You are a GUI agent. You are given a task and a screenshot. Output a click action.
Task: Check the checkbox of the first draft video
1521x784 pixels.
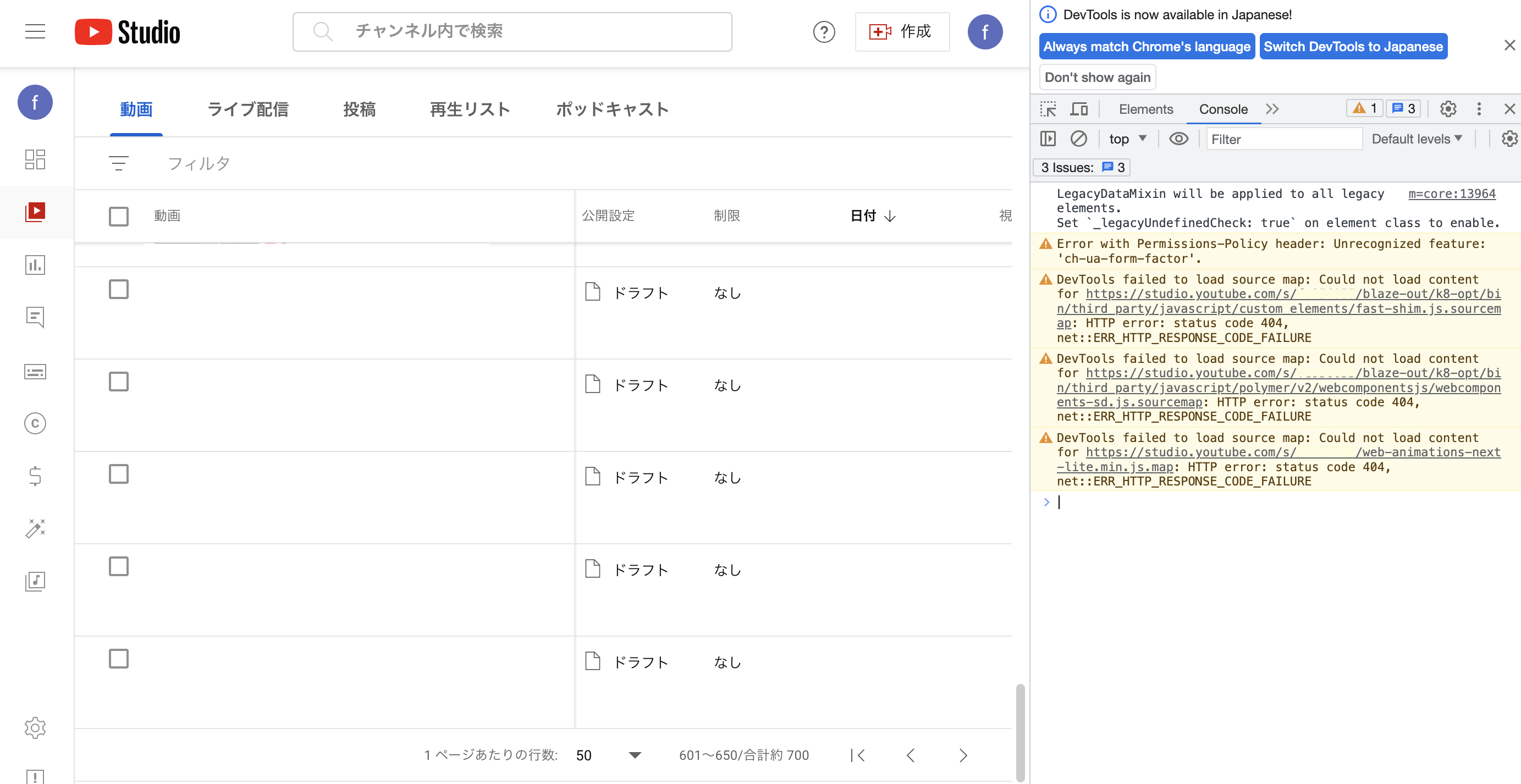[118, 289]
